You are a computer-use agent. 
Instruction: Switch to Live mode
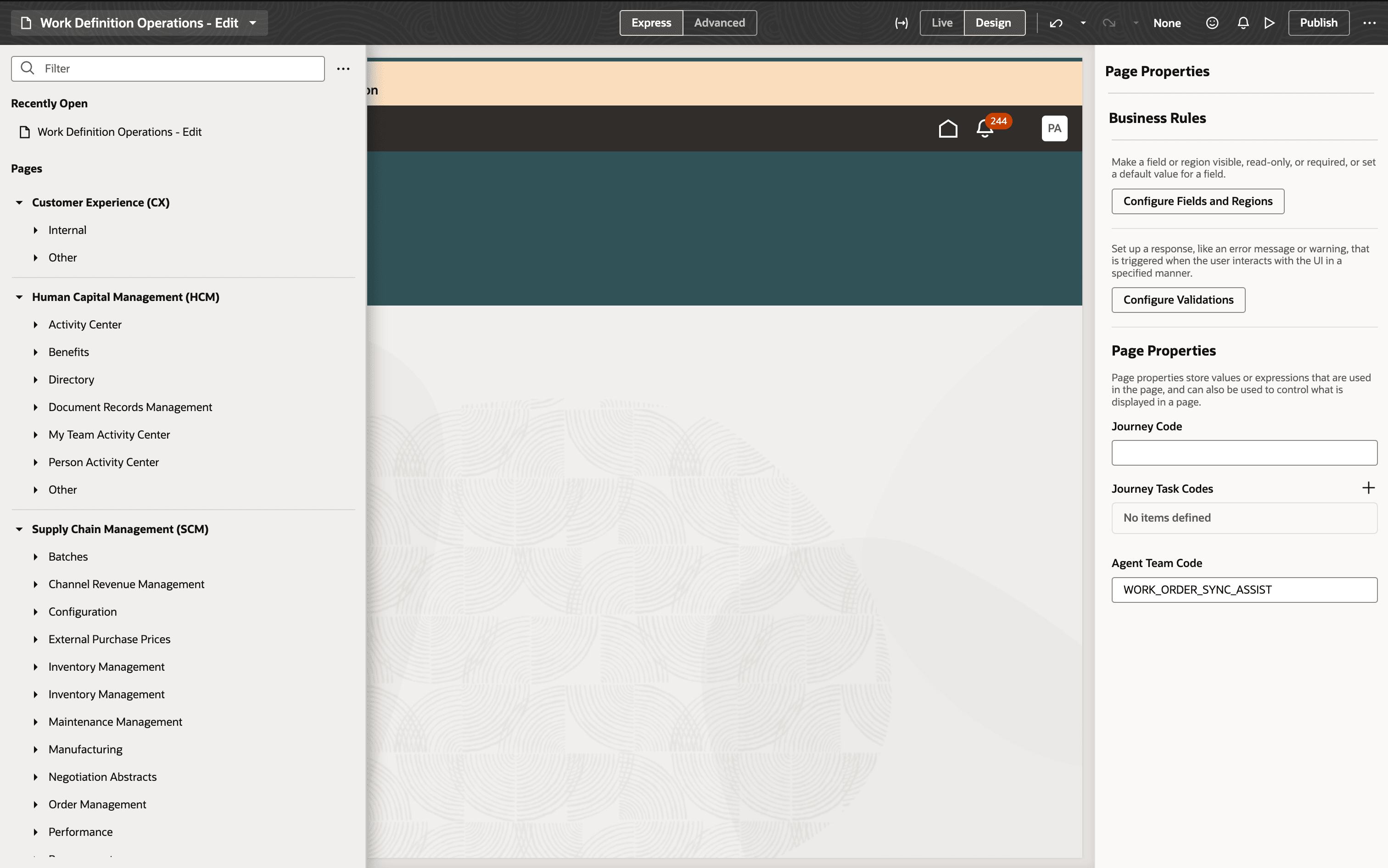941,22
